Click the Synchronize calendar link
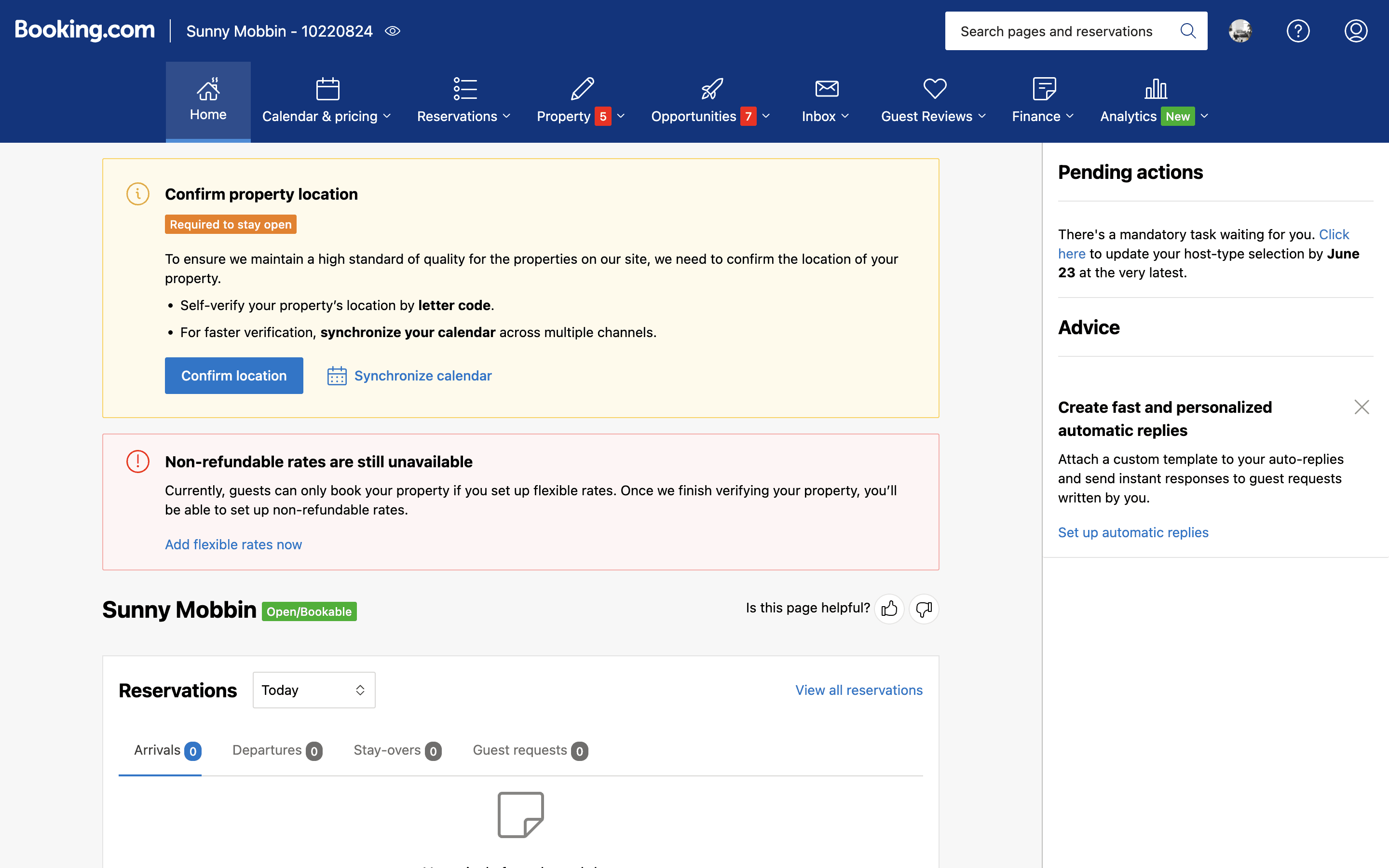The height and width of the screenshot is (868, 1389). click(422, 376)
